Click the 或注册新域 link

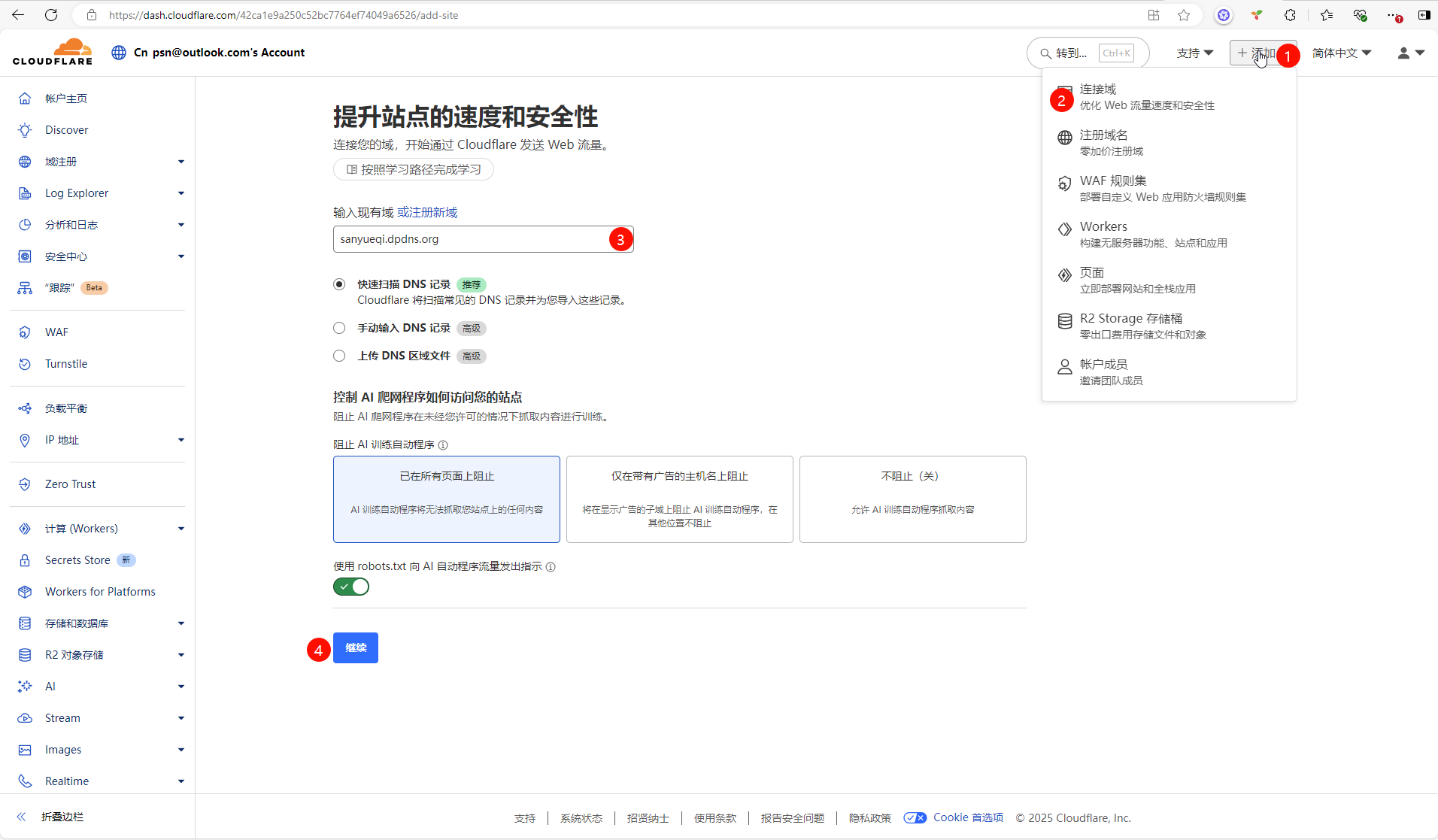[427, 212]
